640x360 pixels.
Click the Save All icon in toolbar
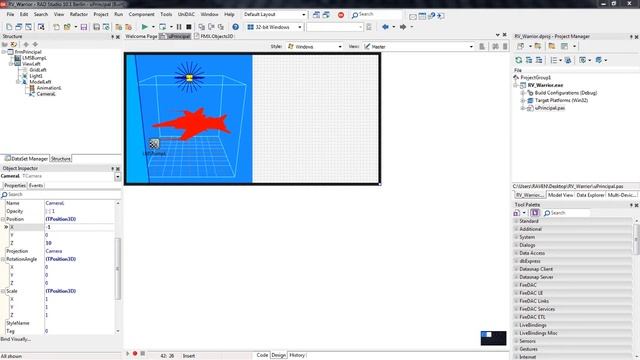[x=96, y=27]
